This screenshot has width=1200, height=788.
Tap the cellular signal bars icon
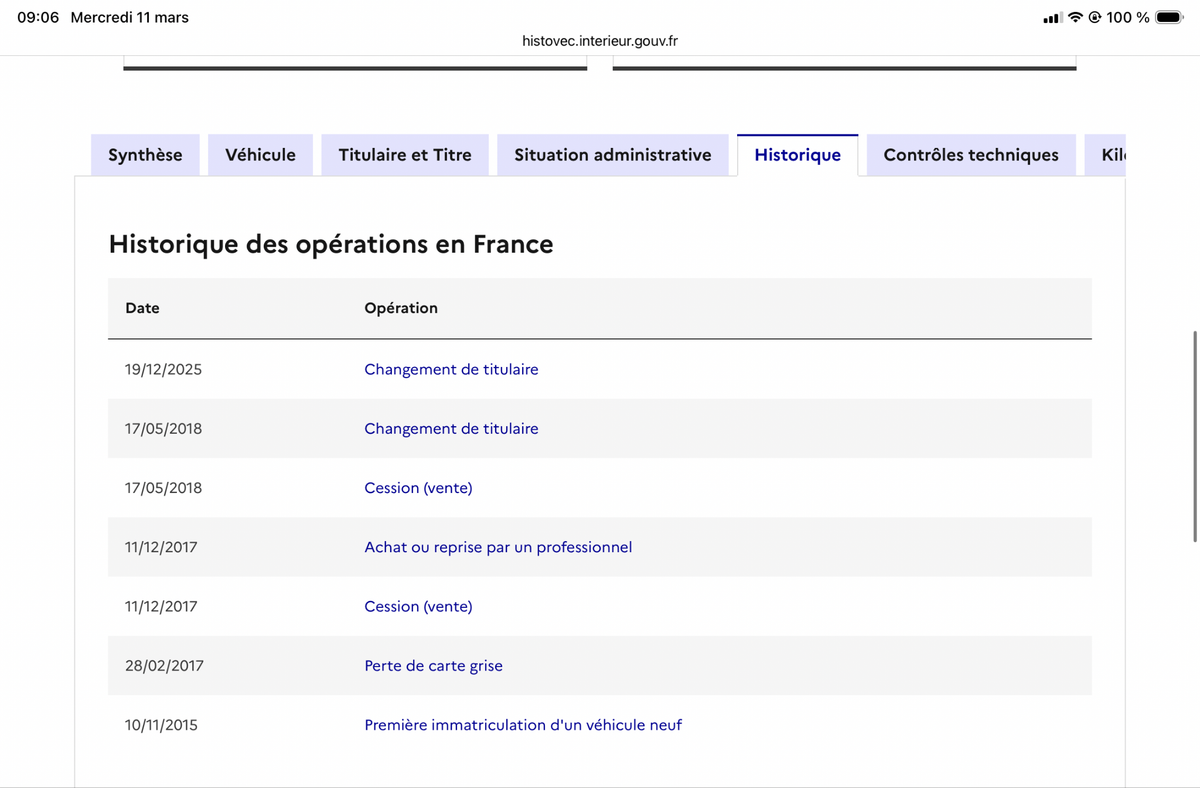[1052, 18]
